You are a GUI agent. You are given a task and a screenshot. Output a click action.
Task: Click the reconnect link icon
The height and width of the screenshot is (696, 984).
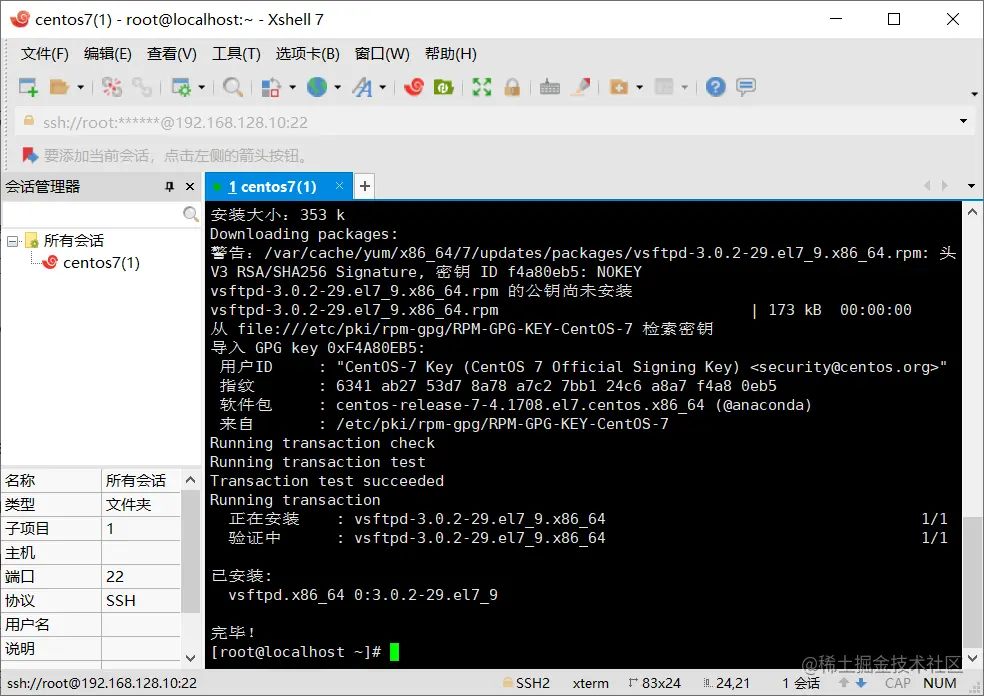click(x=142, y=87)
